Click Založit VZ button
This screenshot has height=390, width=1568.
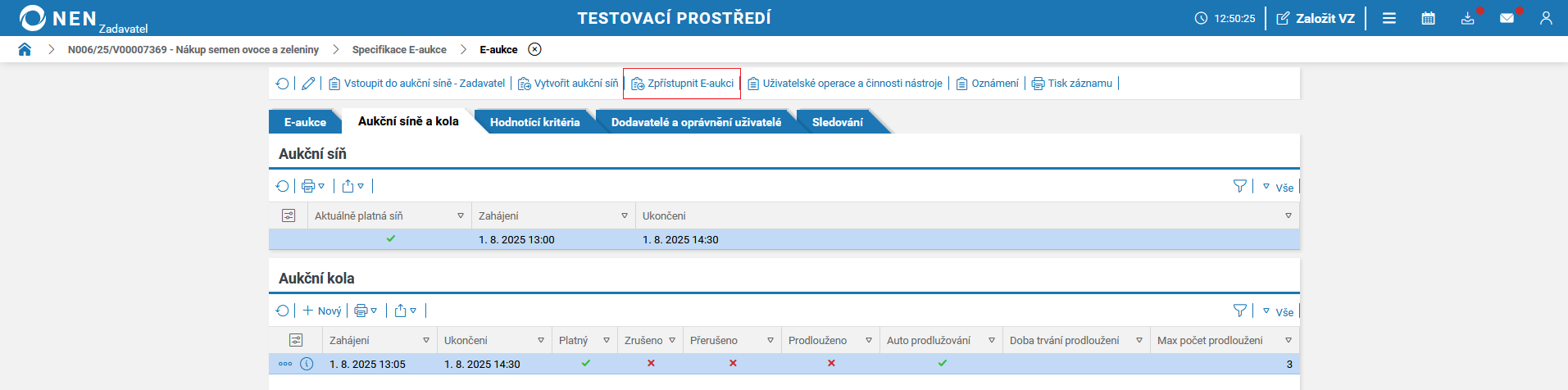[1316, 18]
